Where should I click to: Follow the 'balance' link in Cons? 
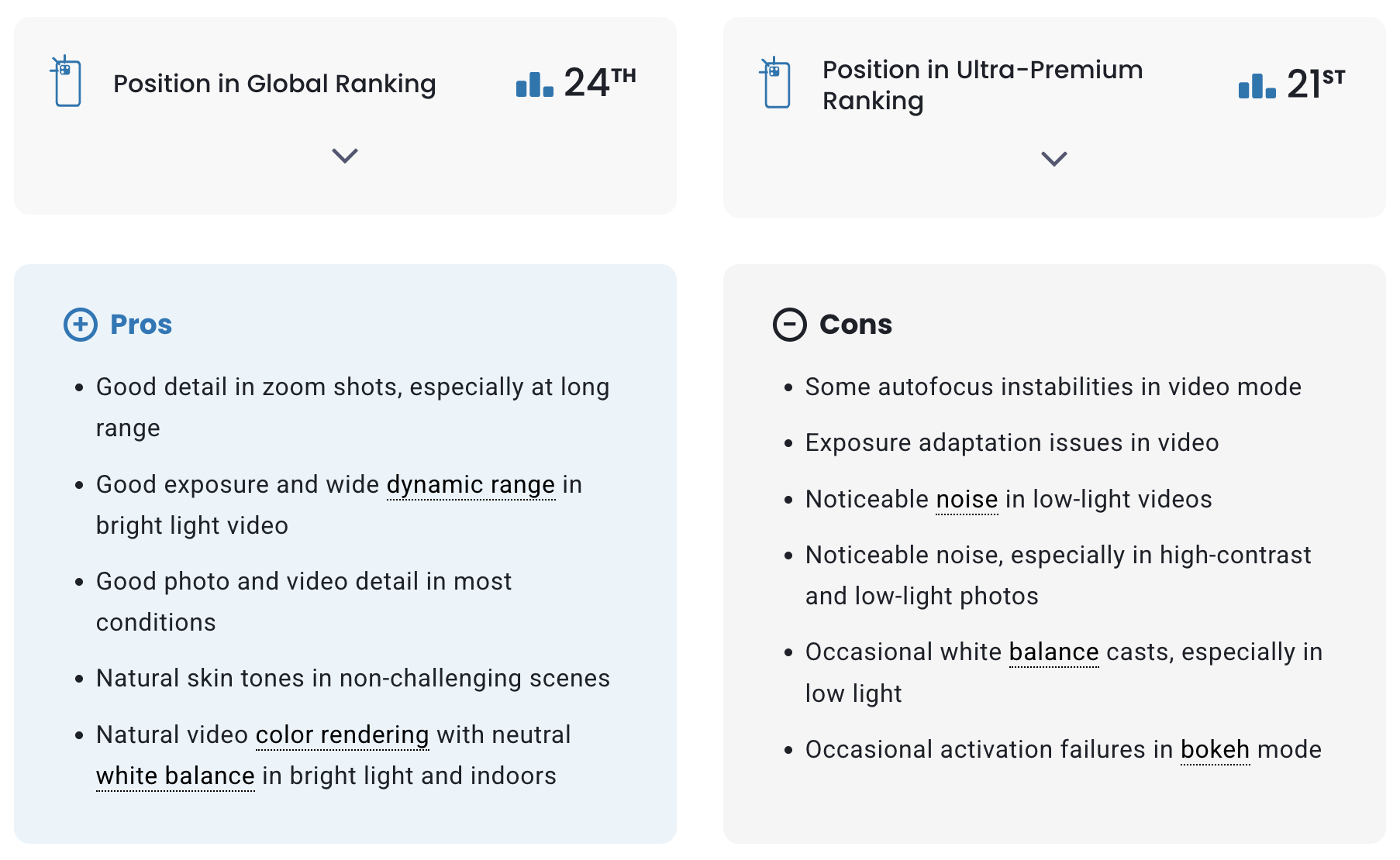click(x=1053, y=652)
